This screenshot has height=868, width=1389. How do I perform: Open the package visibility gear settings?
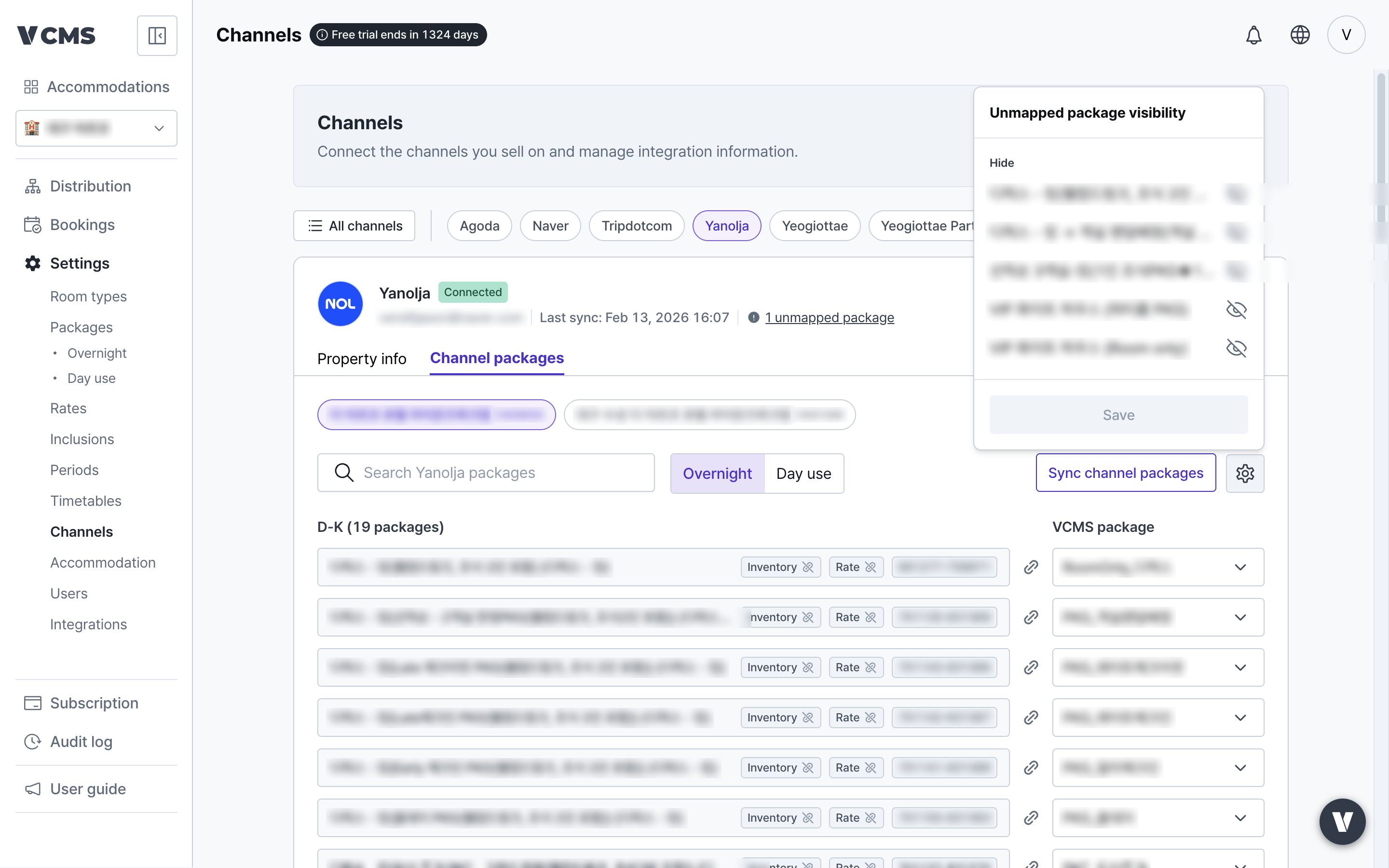pyautogui.click(x=1244, y=473)
